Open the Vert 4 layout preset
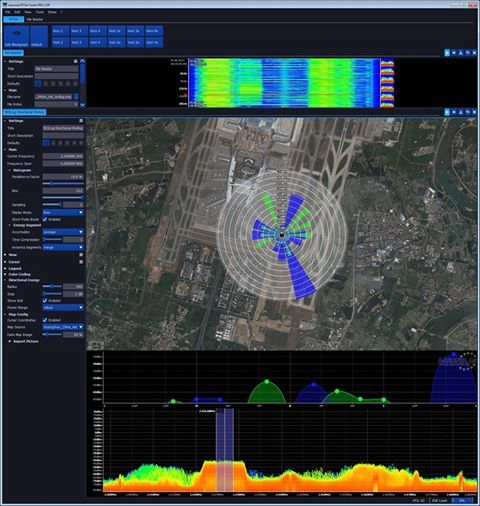 tap(98, 42)
